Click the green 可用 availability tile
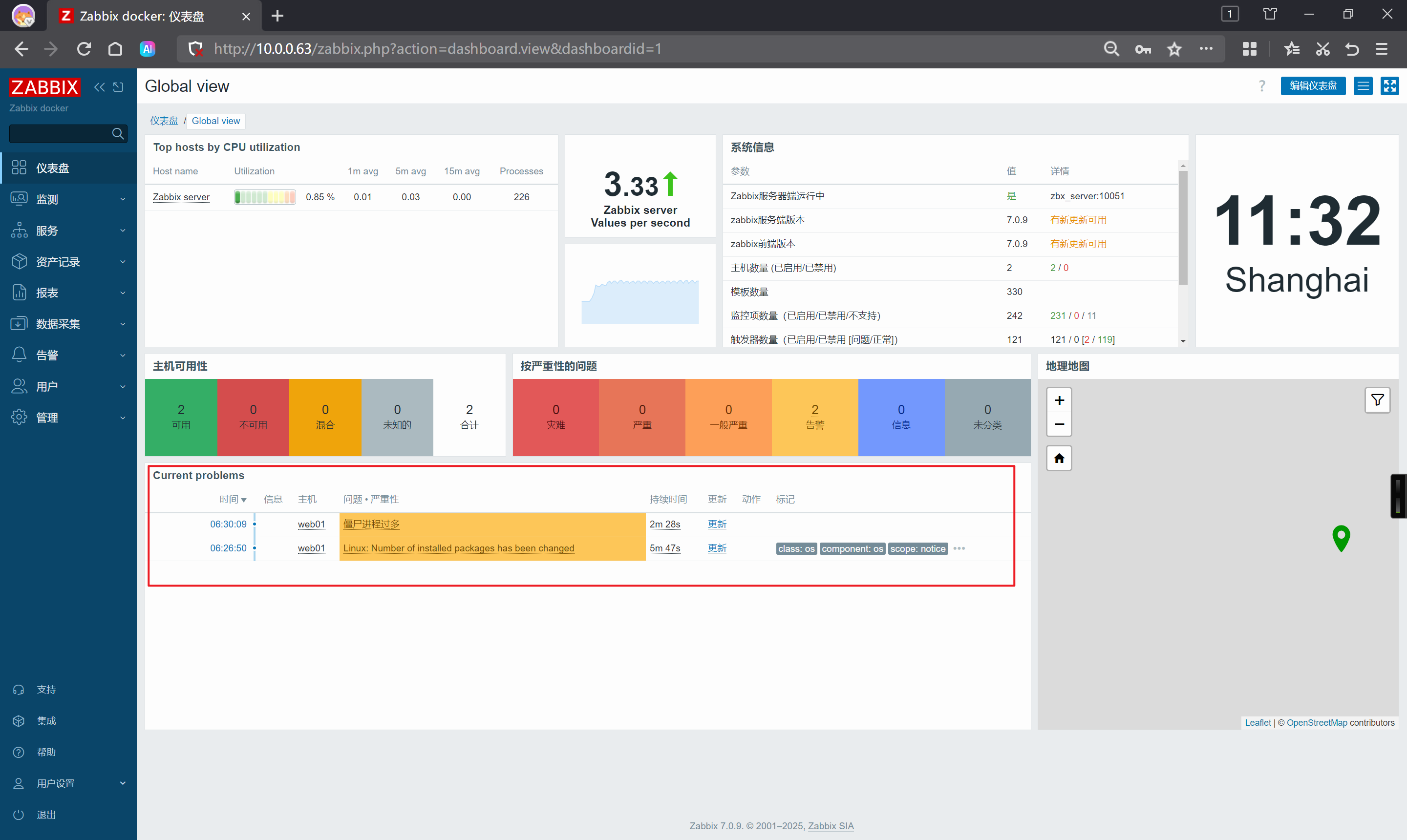The height and width of the screenshot is (840, 1407). 181,417
